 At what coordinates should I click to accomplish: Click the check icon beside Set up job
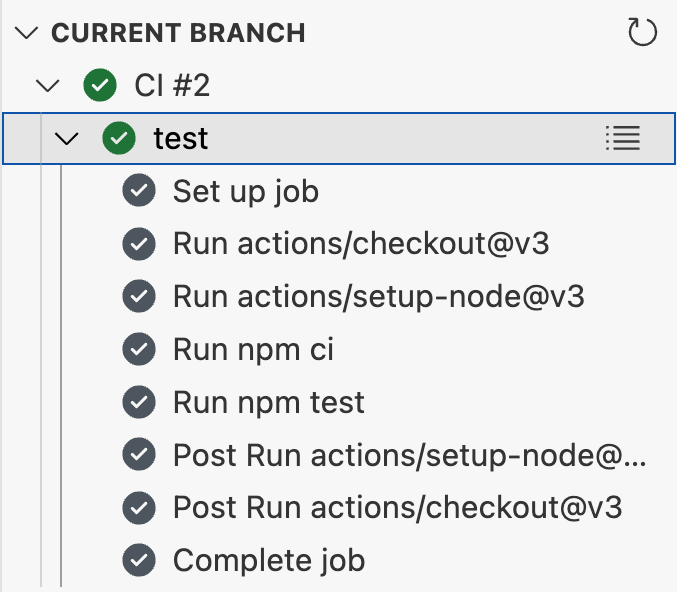coord(138,191)
